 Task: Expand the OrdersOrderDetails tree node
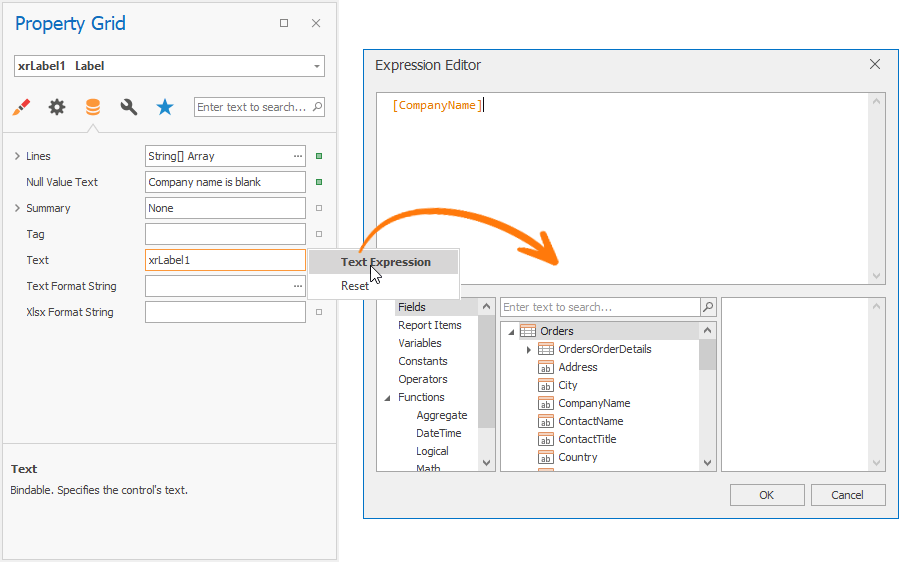(x=528, y=349)
